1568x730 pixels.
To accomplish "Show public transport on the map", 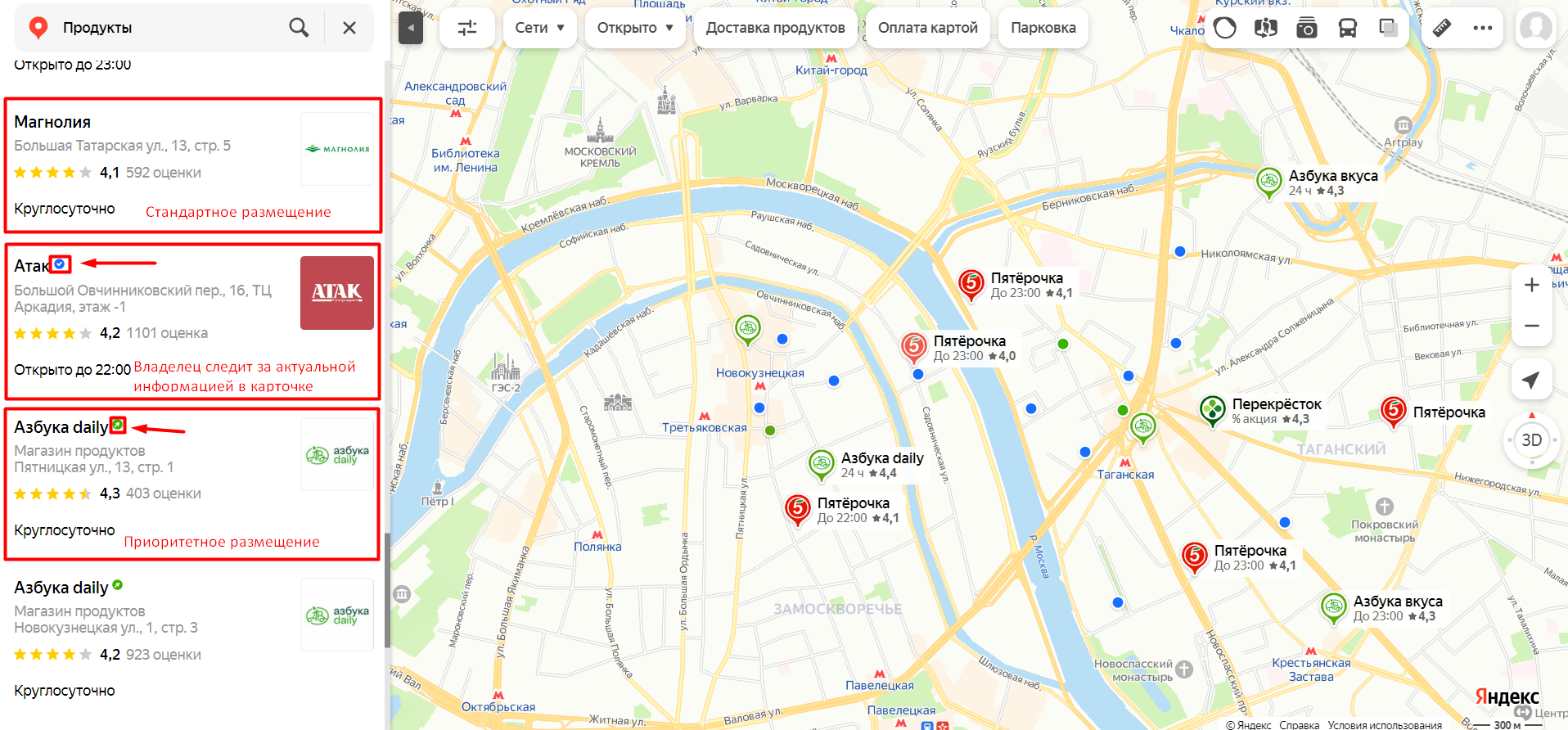I will [1347, 28].
